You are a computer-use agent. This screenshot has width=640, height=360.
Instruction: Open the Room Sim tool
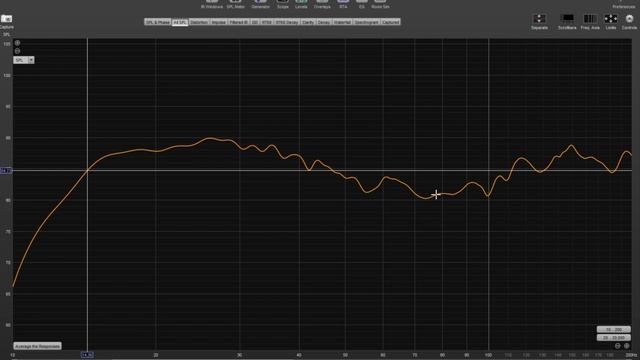[x=380, y=4]
